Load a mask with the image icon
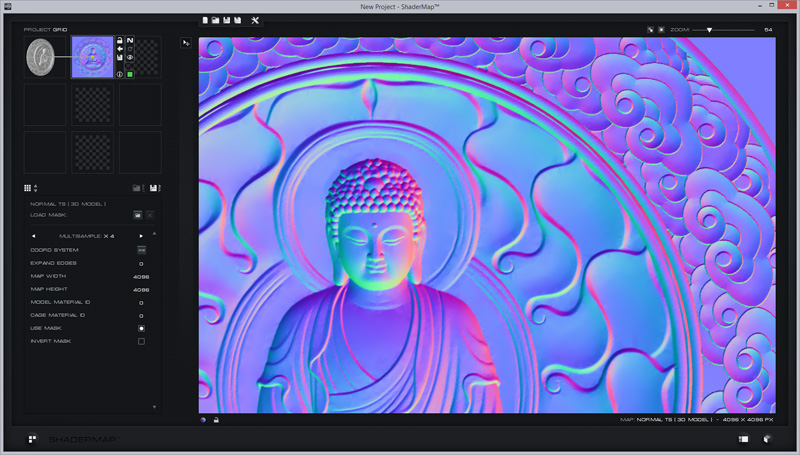This screenshot has width=800, height=455. 138,215
